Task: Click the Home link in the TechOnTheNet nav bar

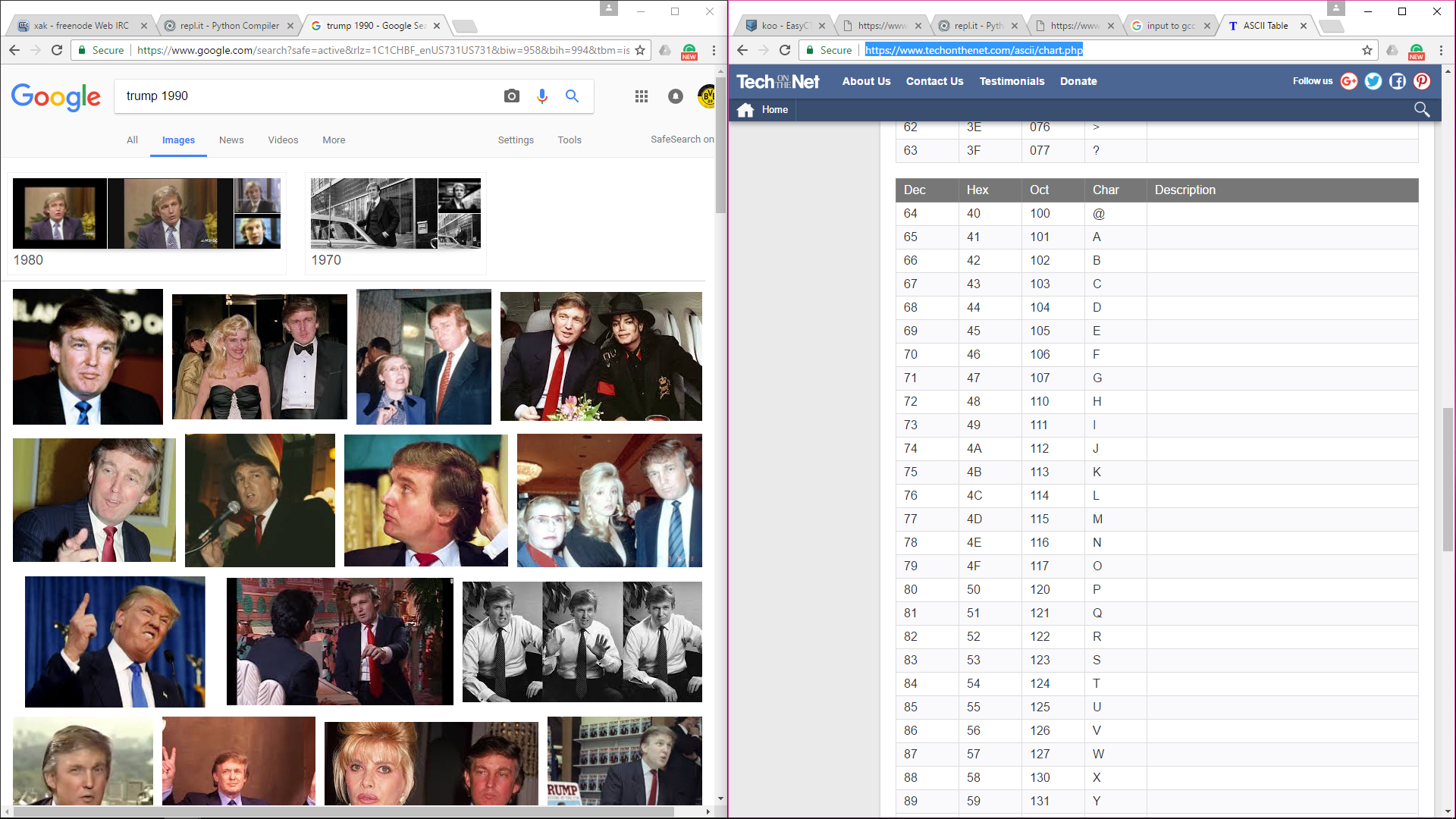Action: click(775, 110)
